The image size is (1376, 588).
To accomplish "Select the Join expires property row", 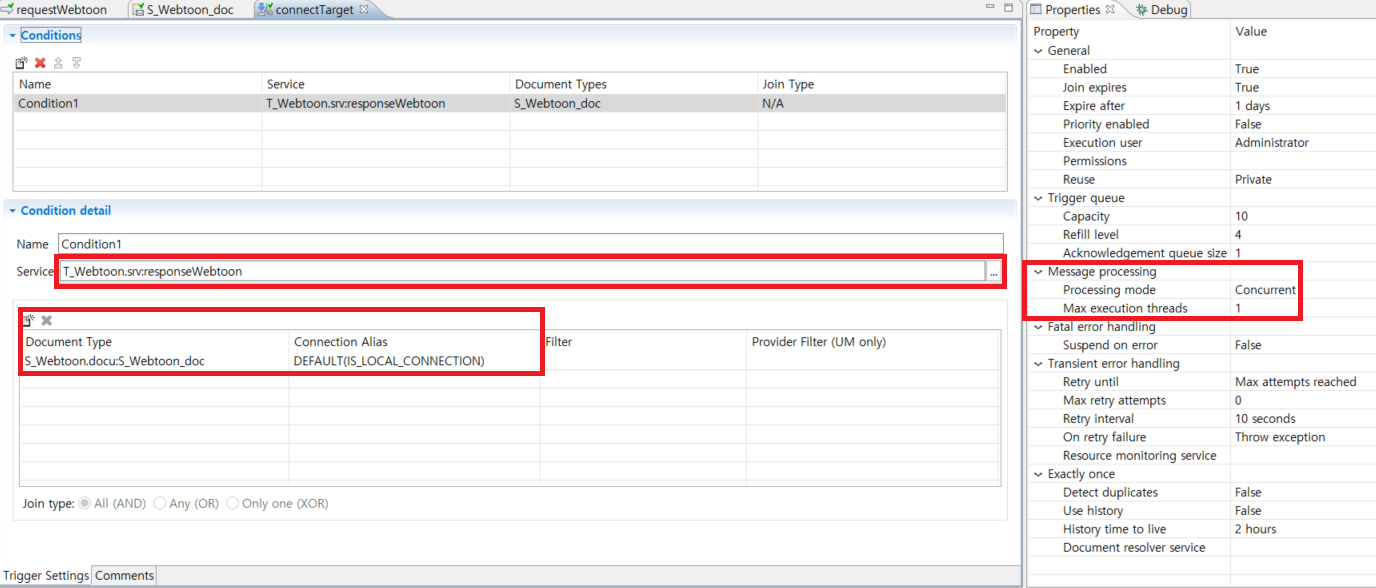I will click(1201, 88).
